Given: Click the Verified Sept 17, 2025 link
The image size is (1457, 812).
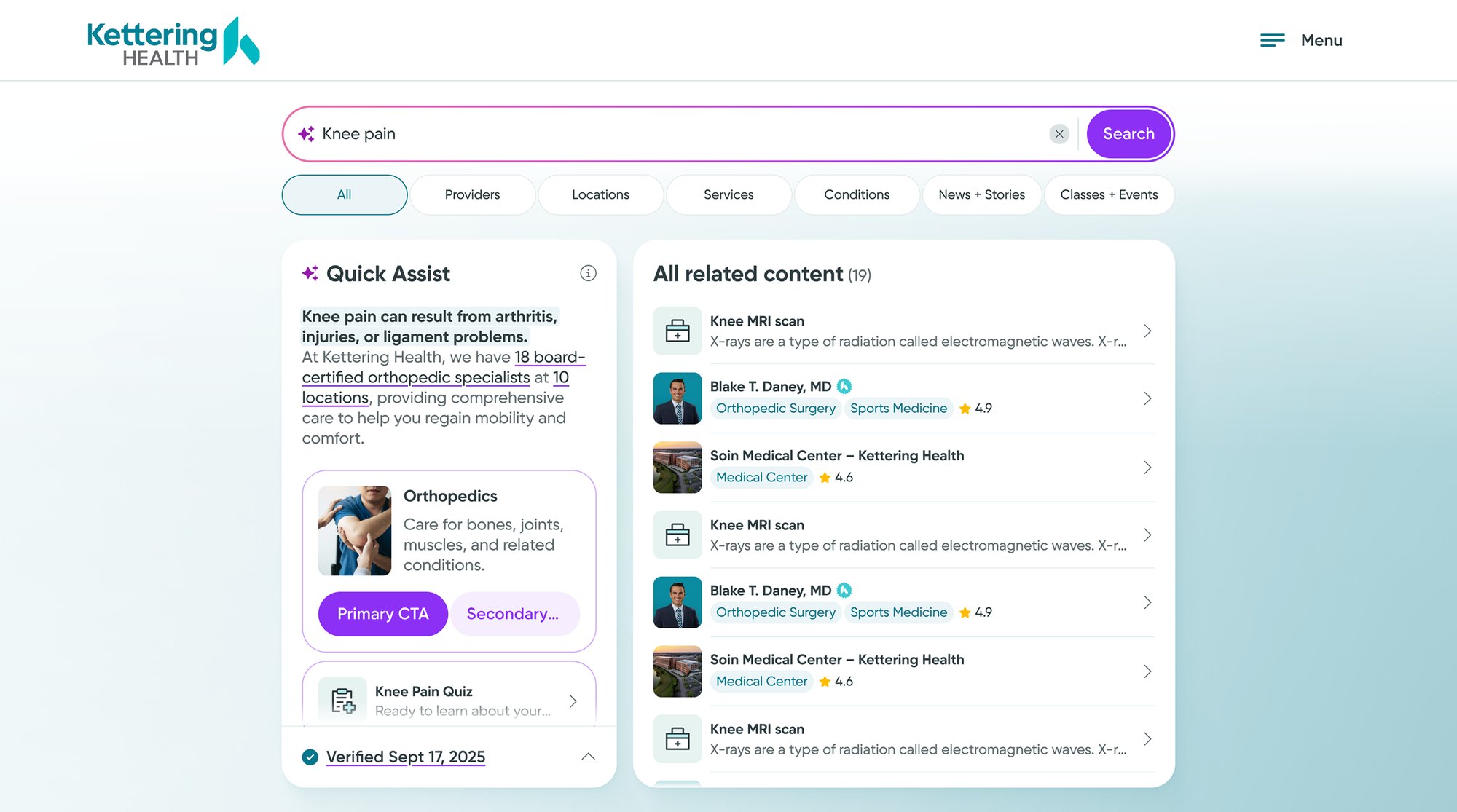Looking at the screenshot, I should pyautogui.click(x=406, y=757).
